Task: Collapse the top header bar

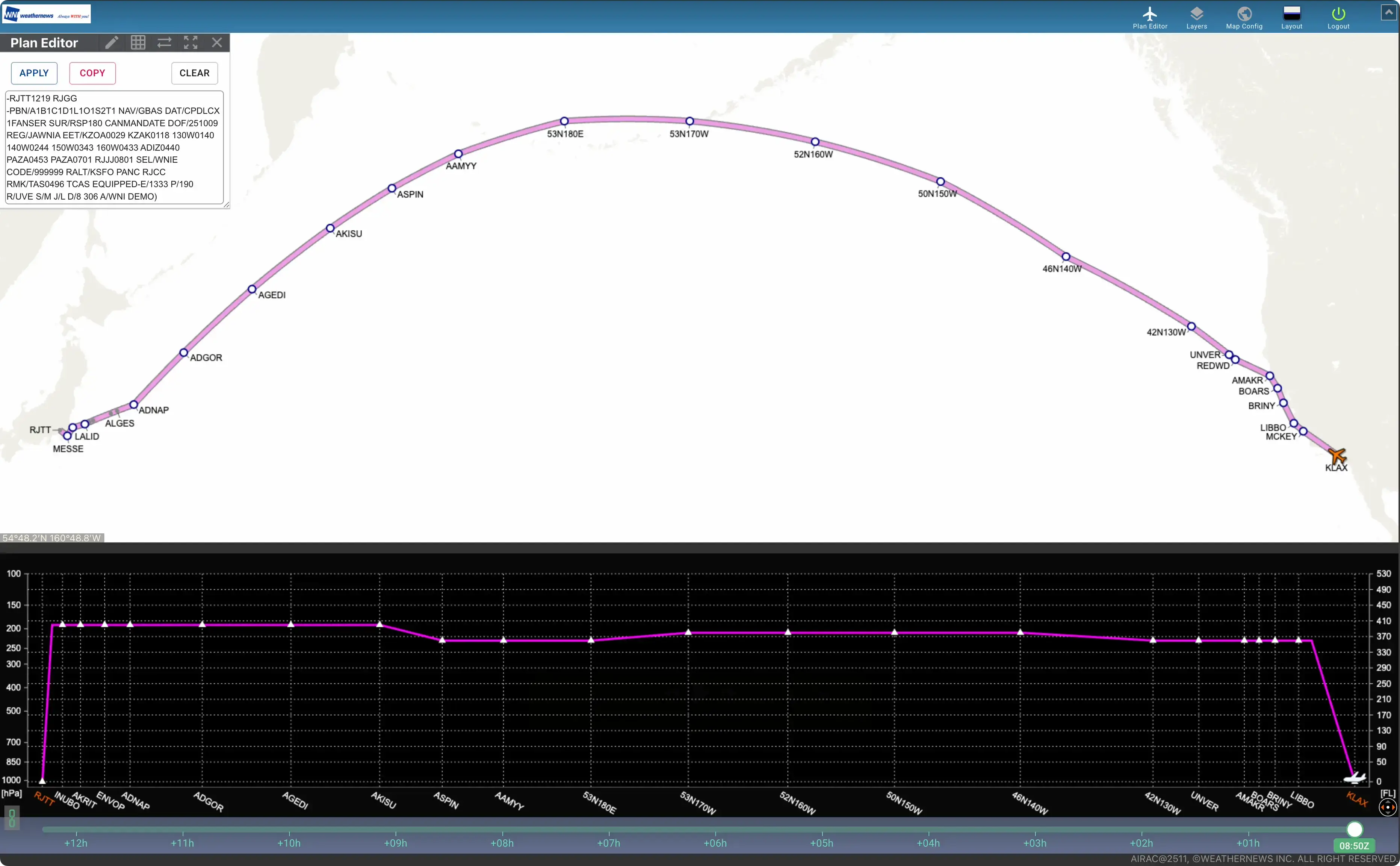Action: coord(1388,12)
